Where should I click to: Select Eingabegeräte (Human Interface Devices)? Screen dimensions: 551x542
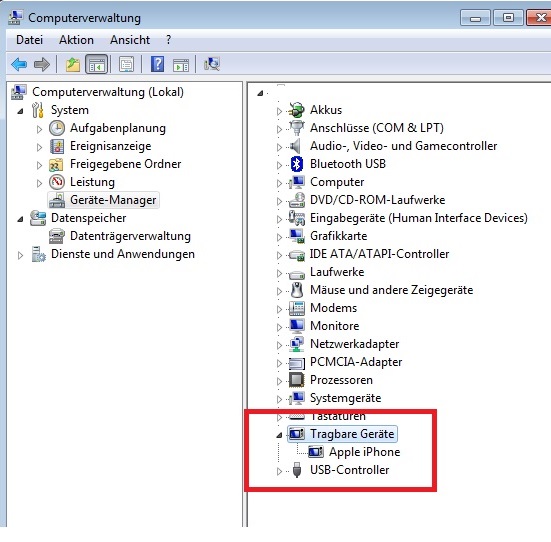(x=419, y=218)
